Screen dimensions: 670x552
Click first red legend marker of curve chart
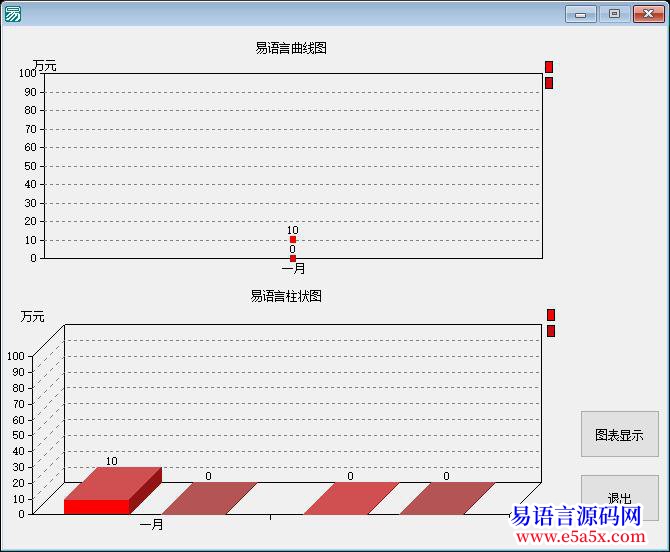549,66
